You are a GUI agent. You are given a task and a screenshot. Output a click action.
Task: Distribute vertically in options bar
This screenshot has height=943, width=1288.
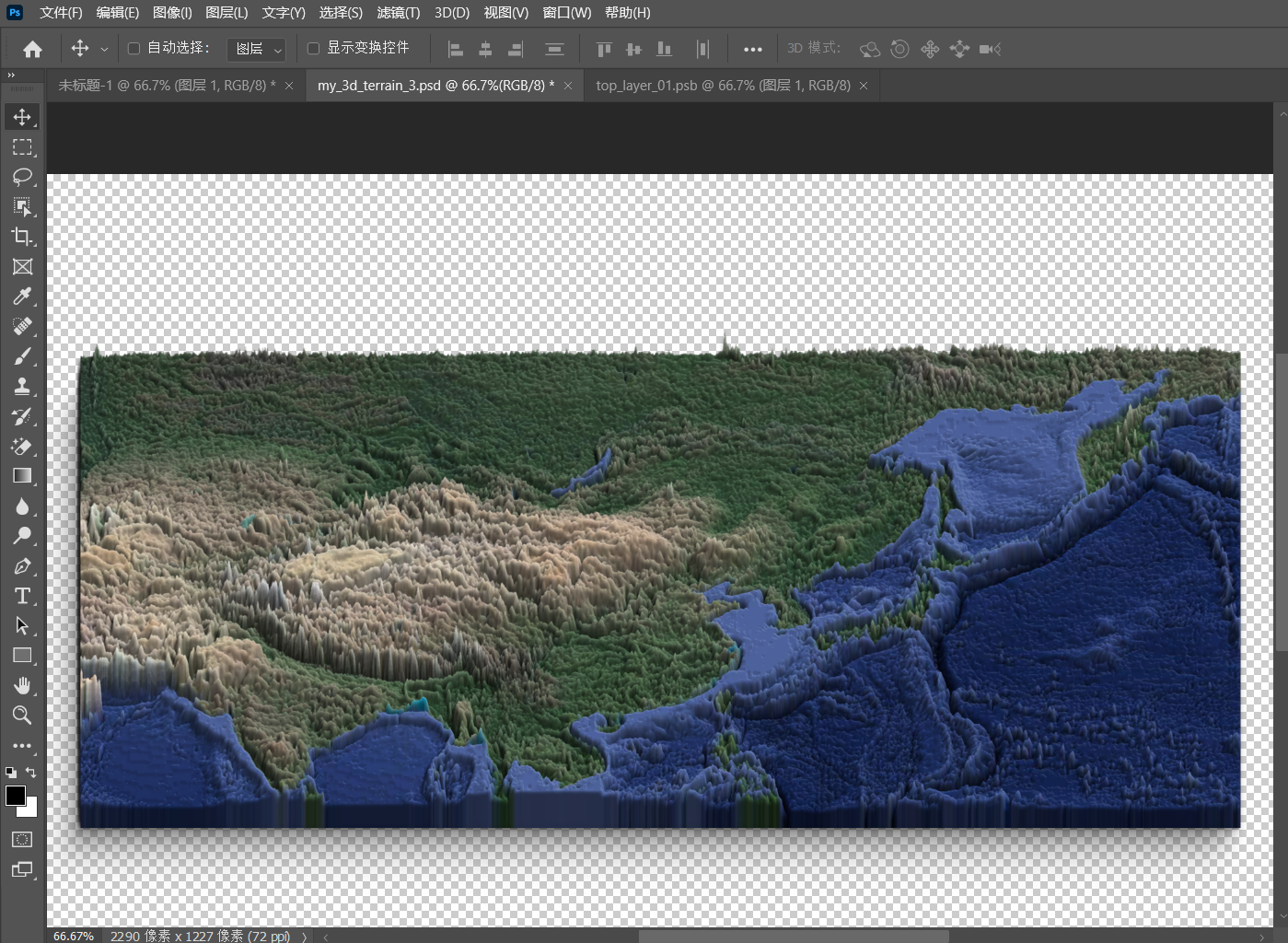(554, 49)
